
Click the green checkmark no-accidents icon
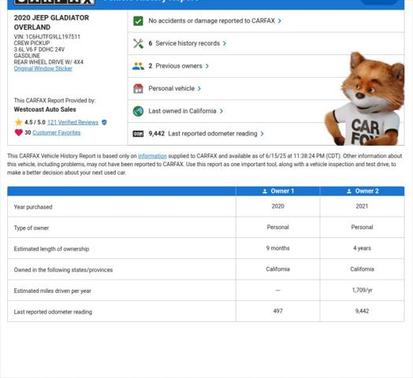[138, 21]
